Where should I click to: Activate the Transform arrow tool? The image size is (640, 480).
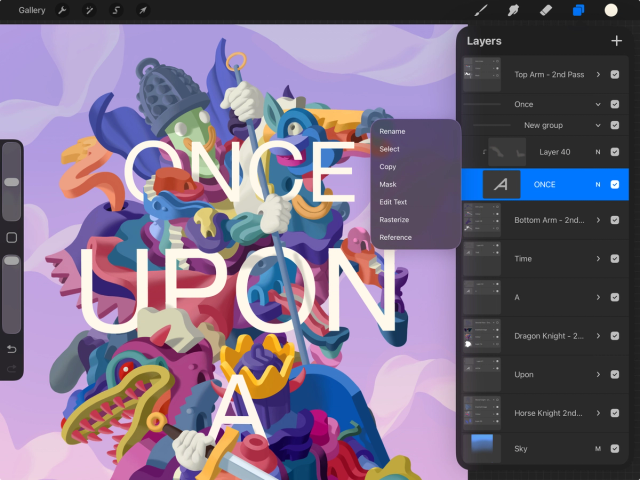143,10
